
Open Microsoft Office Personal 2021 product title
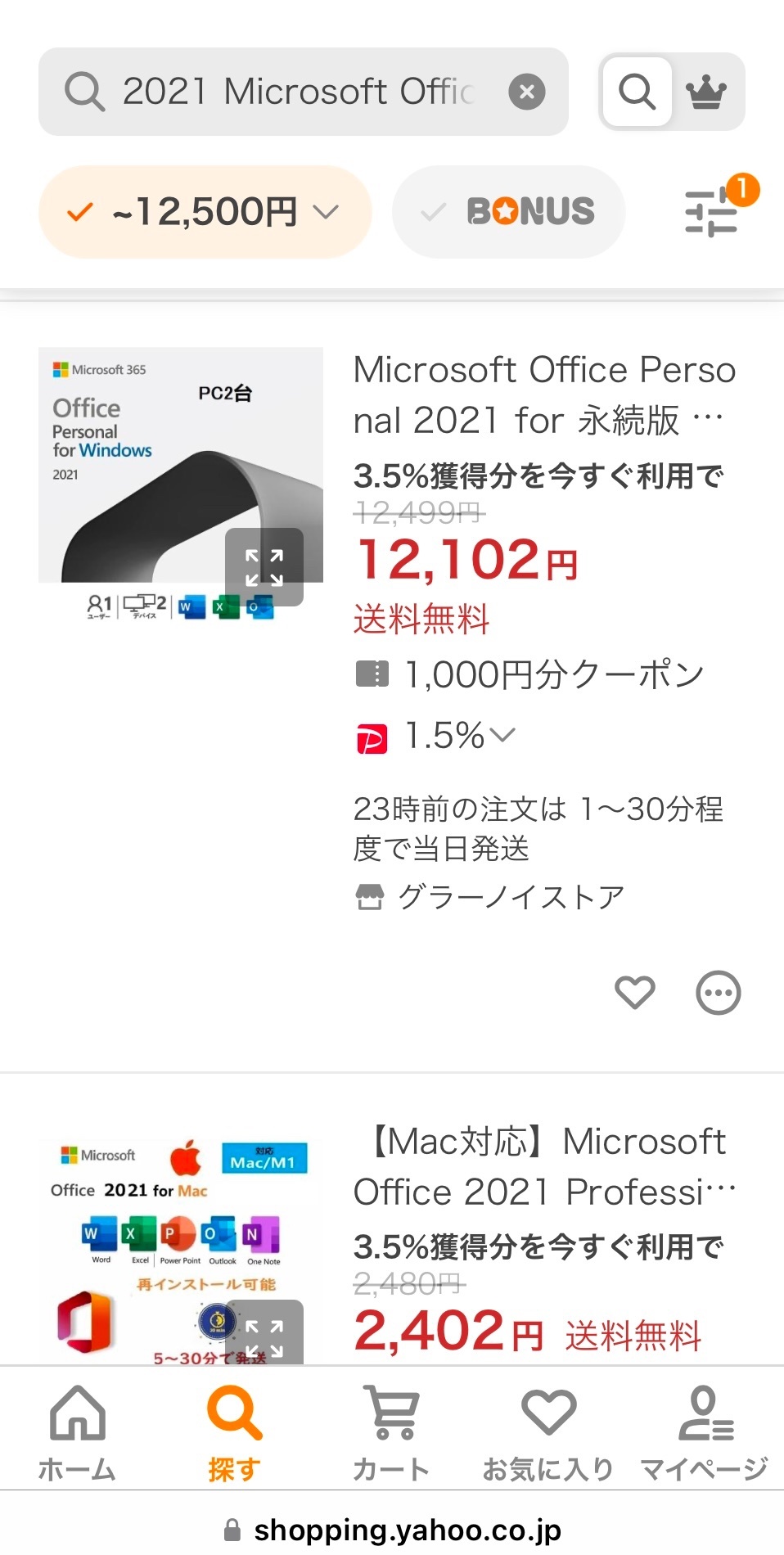pos(544,394)
